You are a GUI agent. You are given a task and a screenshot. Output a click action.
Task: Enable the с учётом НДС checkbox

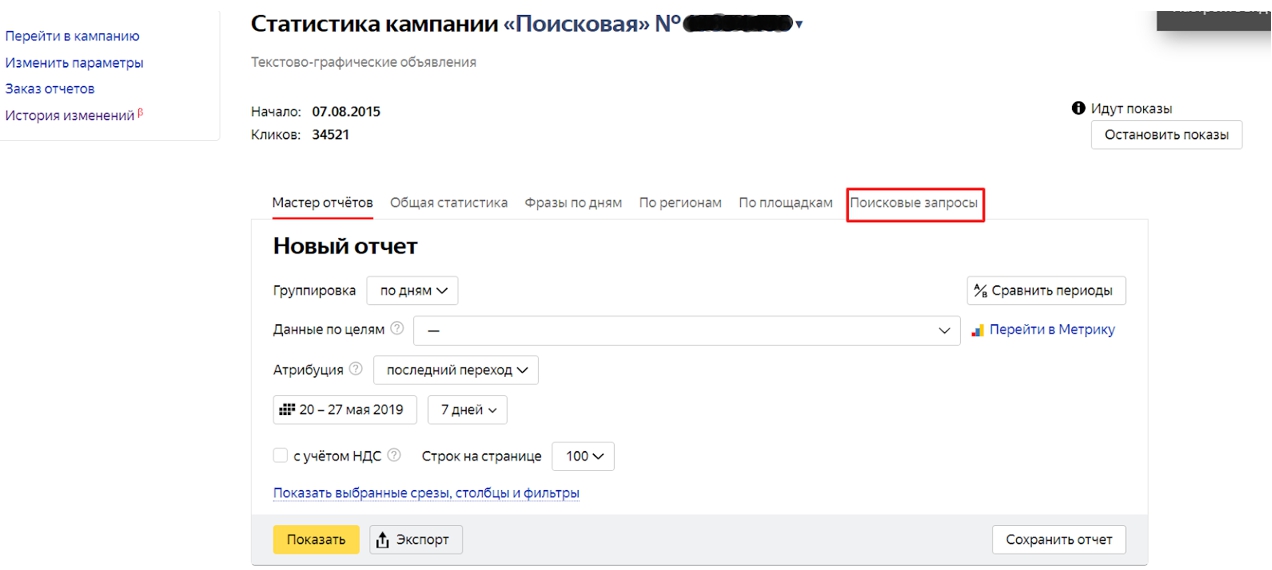280,456
